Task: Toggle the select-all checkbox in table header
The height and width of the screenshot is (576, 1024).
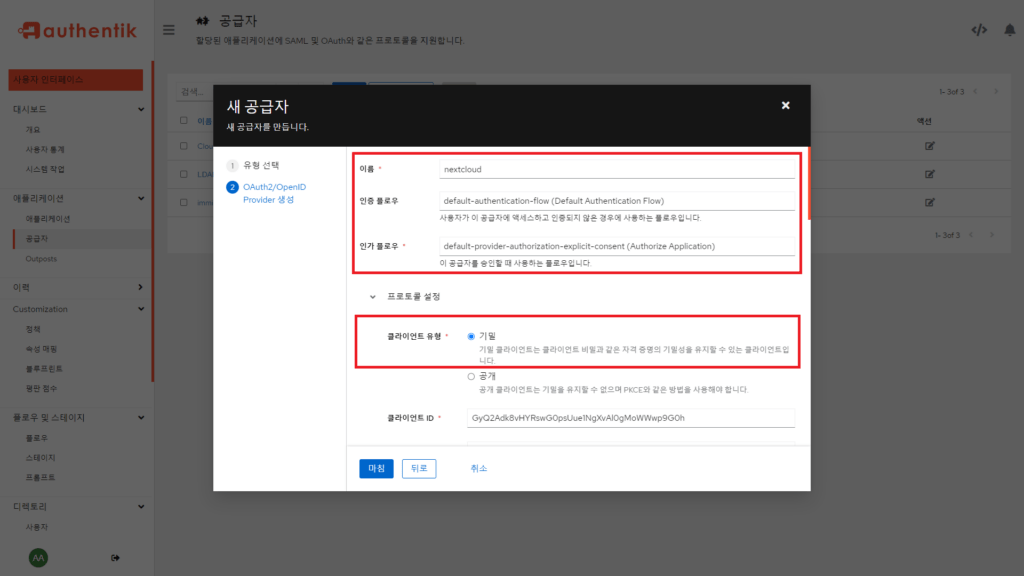Action: (x=184, y=121)
